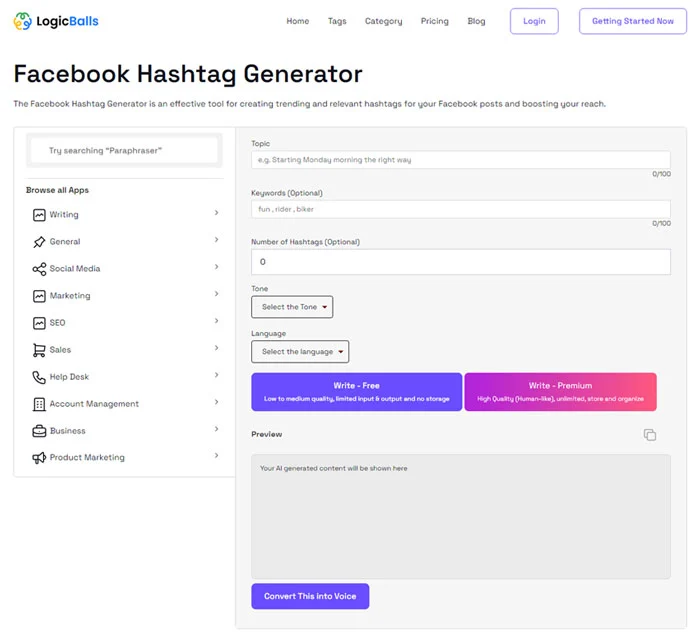Select the Help Desk category label
This screenshot has width=700, height=637.
tap(69, 377)
